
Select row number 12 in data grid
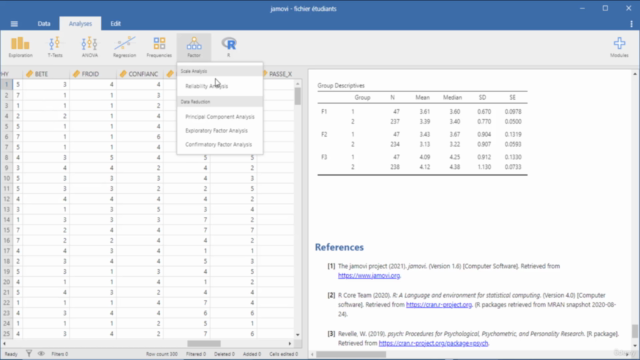coord(6,199)
